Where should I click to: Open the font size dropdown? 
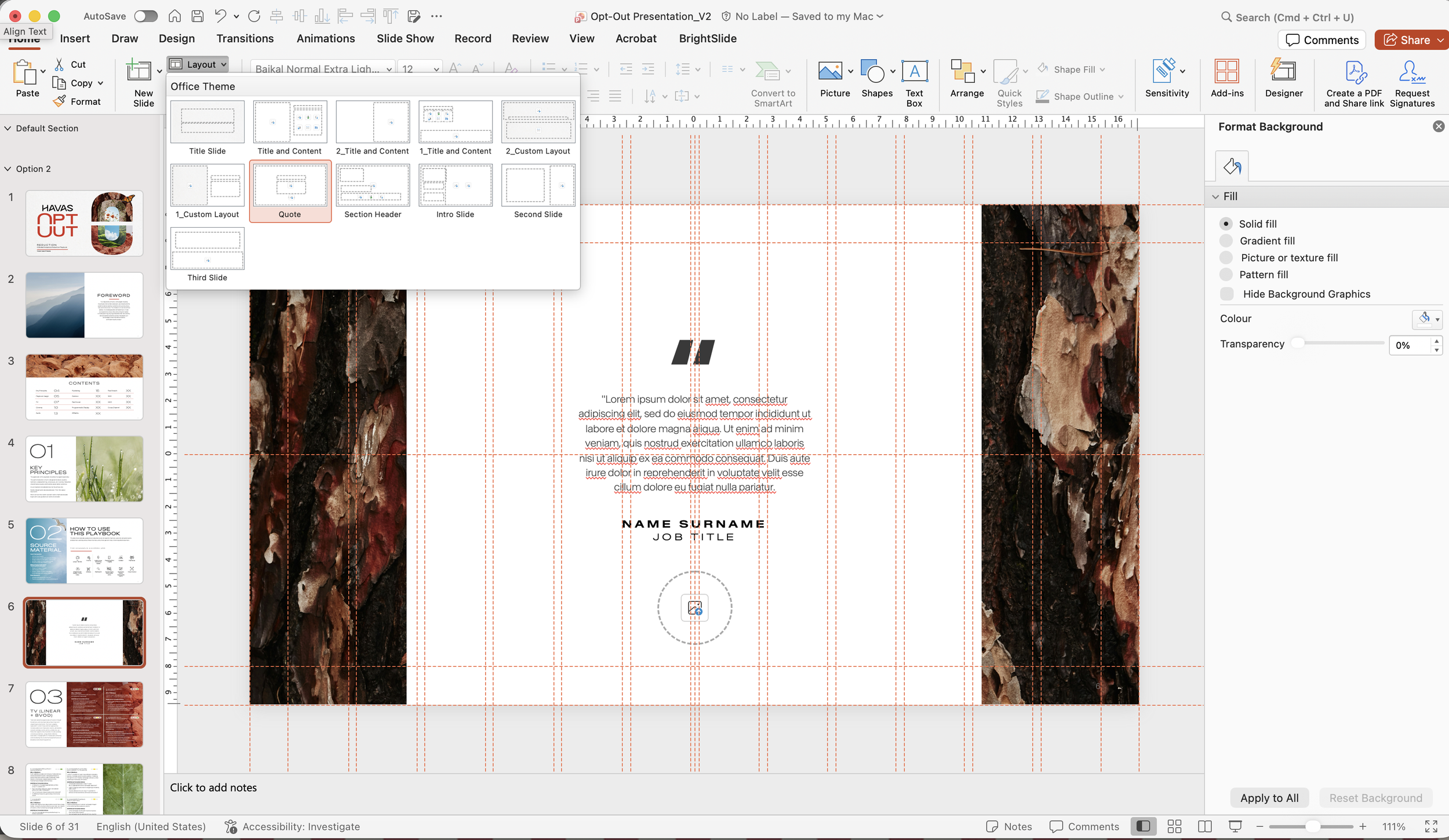tap(436, 69)
